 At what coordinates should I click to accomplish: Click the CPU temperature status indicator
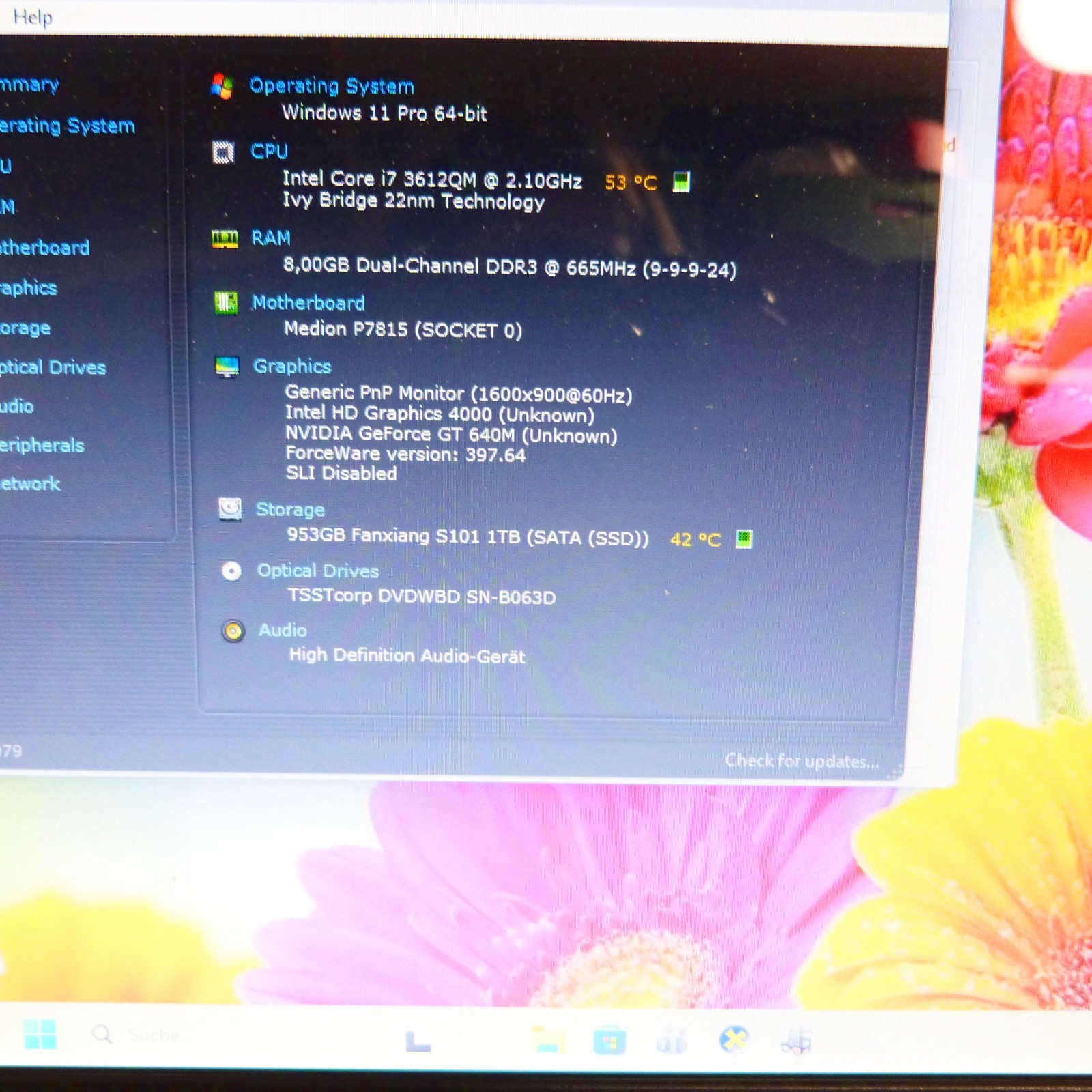[681, 182]
